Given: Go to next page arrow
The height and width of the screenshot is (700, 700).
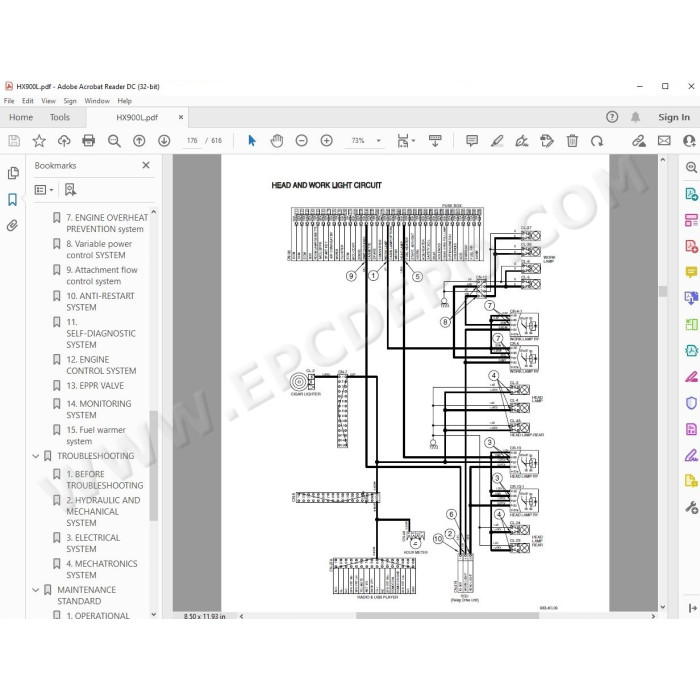Looking at the screenshot, I should click(x=164, y=141).
